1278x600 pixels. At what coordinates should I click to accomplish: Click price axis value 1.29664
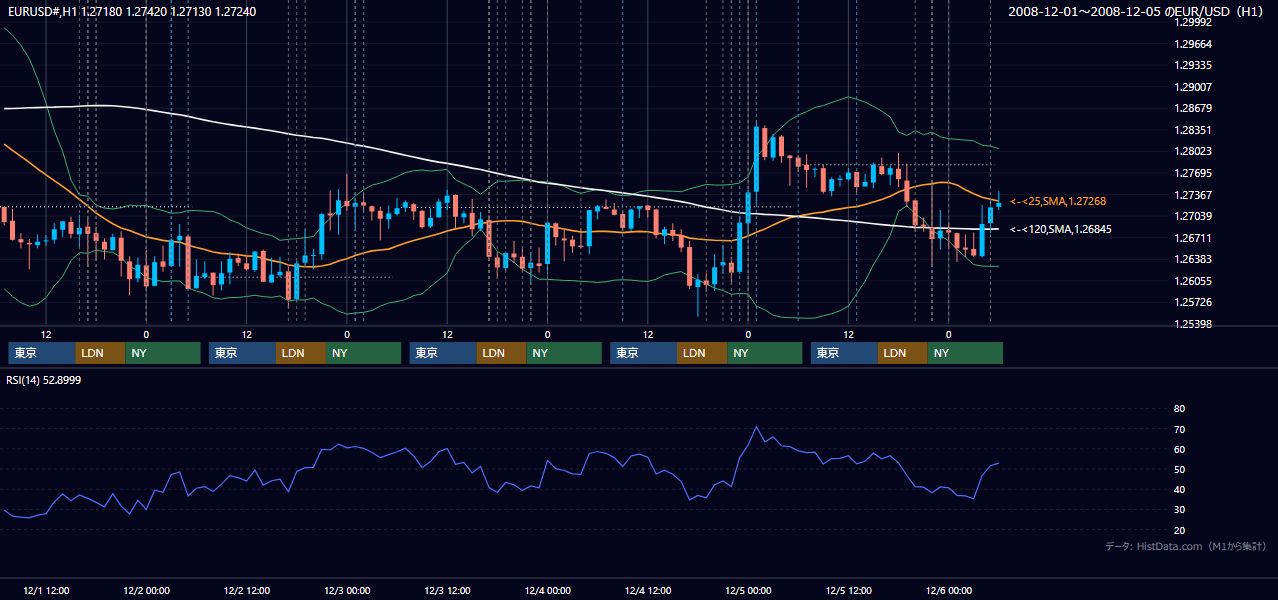[1193, 44]
